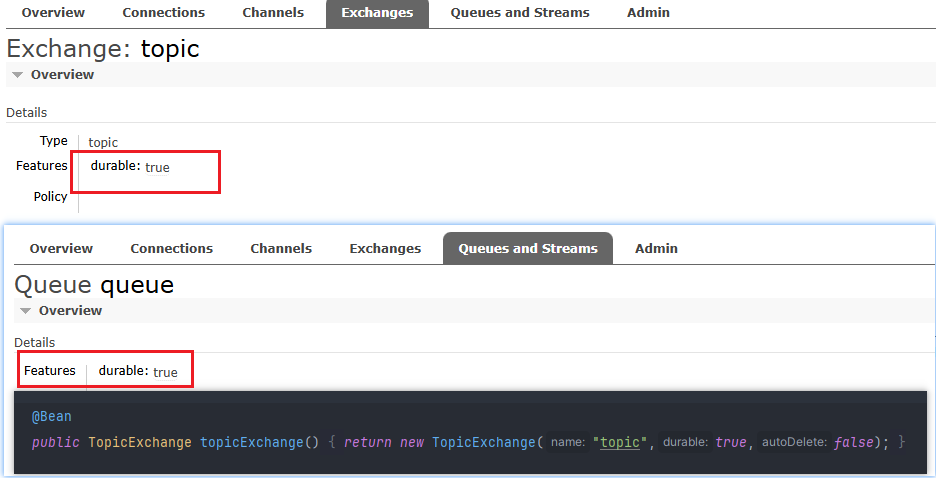Collapse the Exchange Overview section triangle
936x478 pixels.
tap(18, 75)
